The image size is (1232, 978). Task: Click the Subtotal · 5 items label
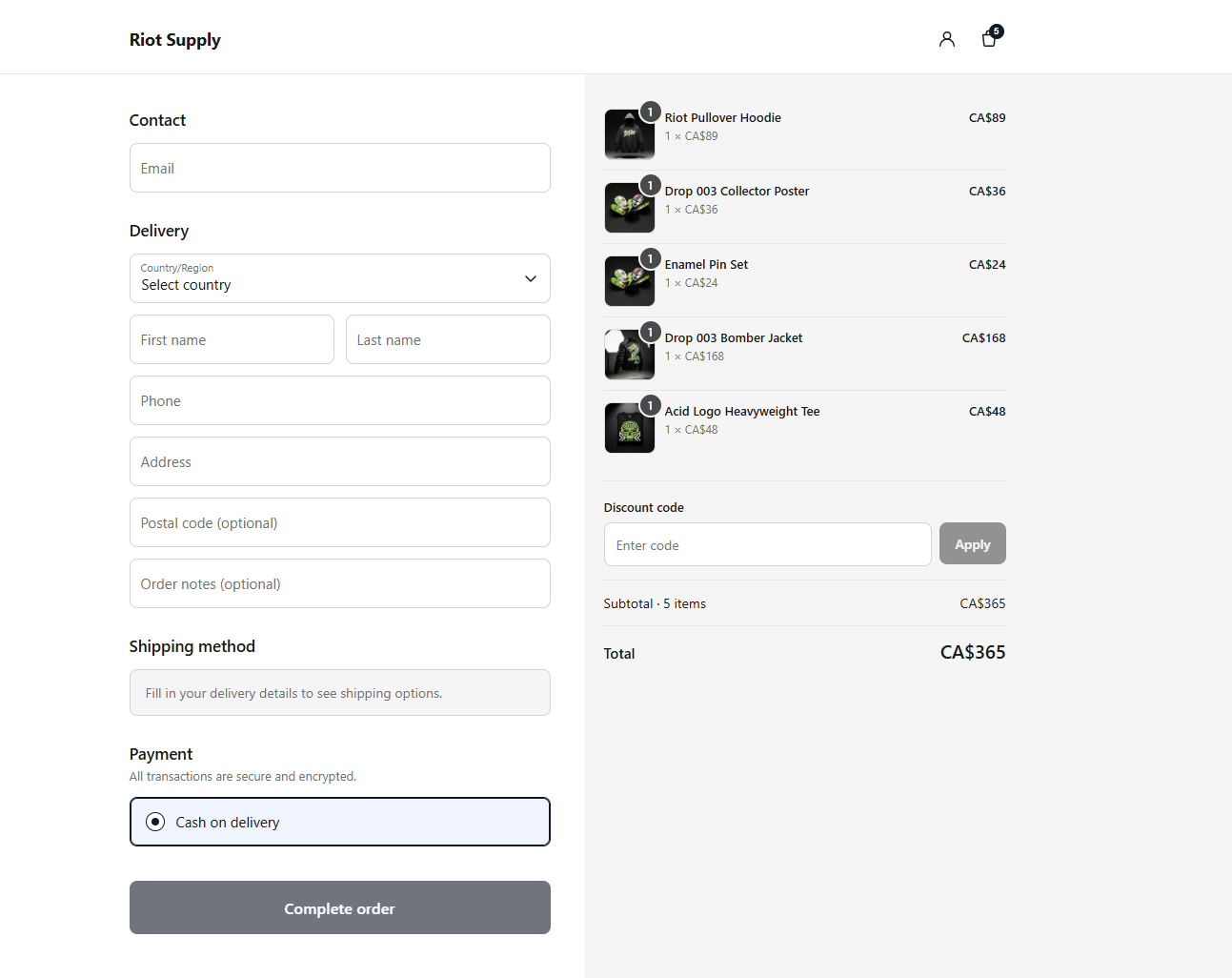click(x=655, y=603)
